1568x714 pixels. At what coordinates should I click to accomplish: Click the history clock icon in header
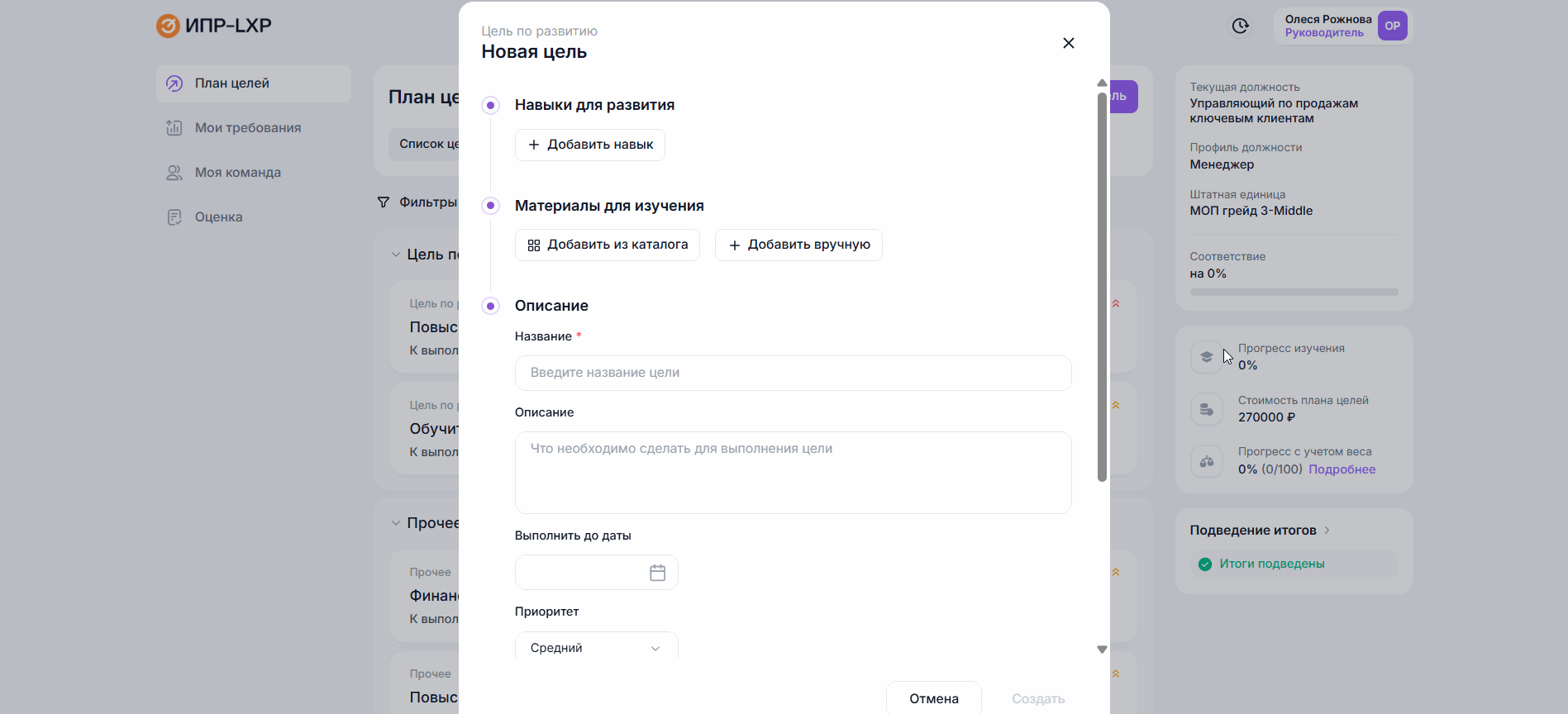tap(1240, 26)
